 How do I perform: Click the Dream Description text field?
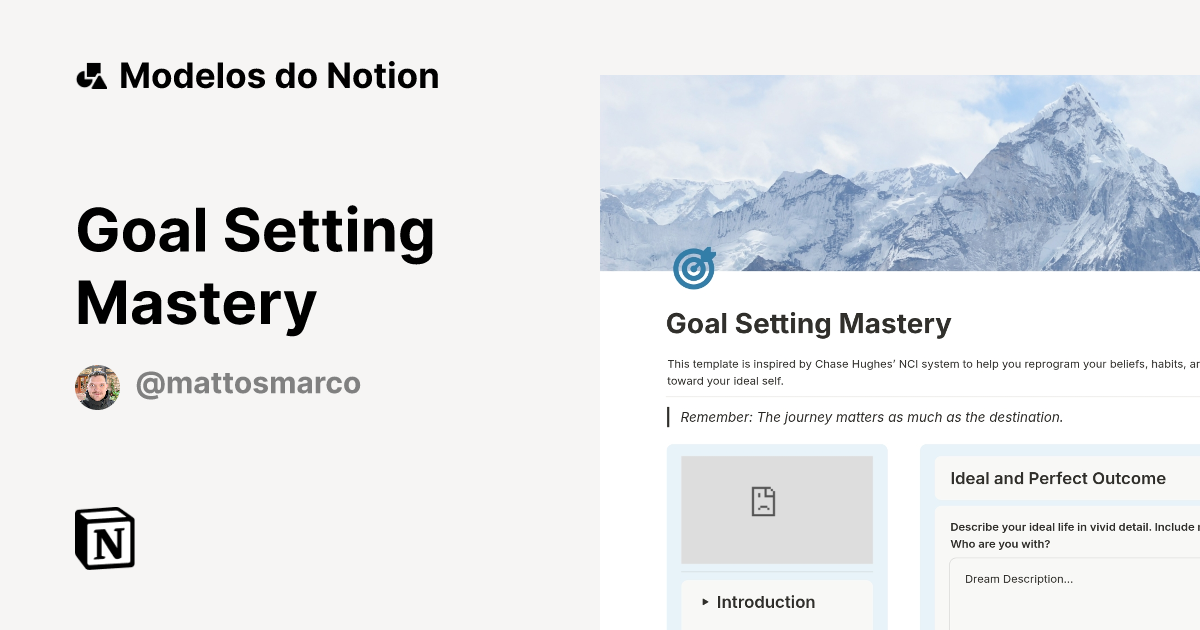pos(1018,579)
